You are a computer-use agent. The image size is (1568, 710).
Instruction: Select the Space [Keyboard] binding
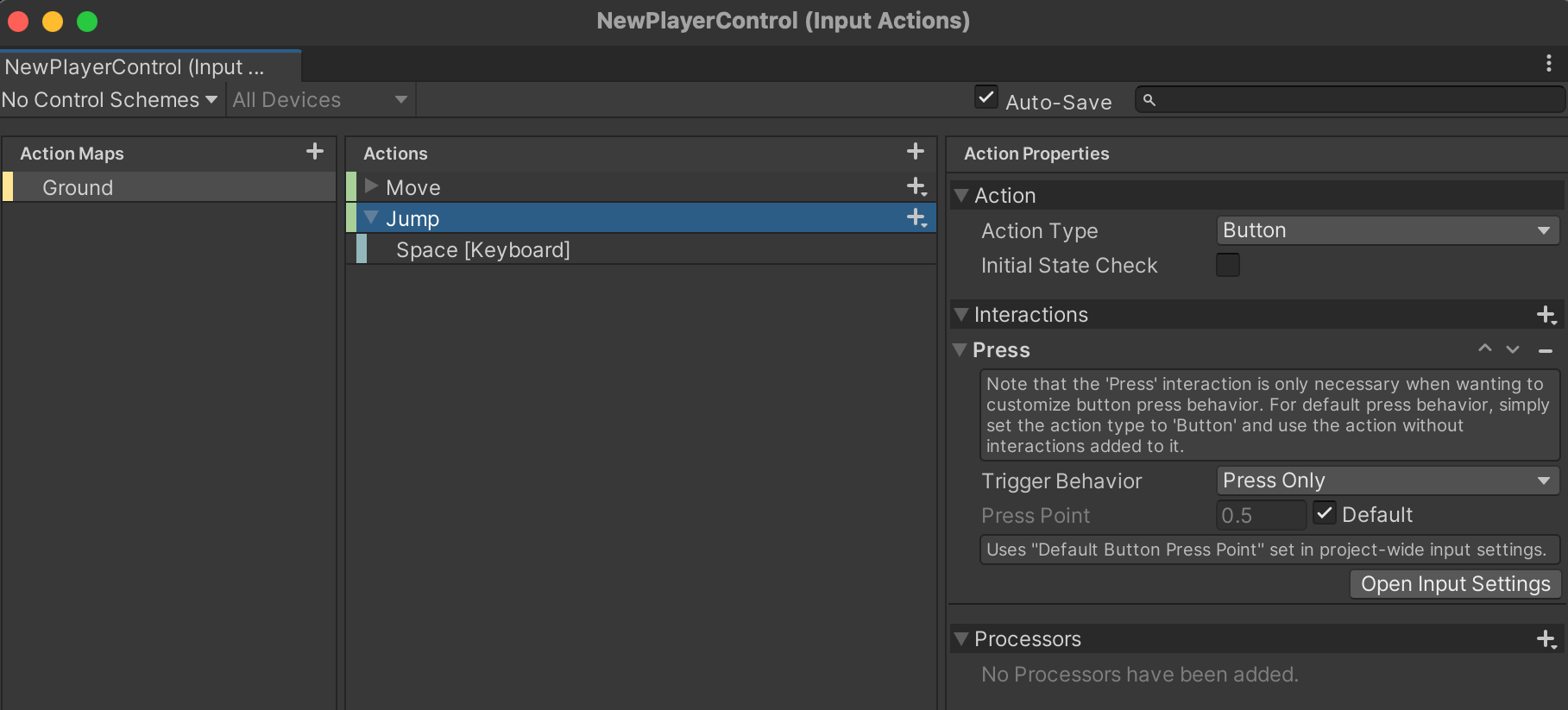[x=482, y=250]
